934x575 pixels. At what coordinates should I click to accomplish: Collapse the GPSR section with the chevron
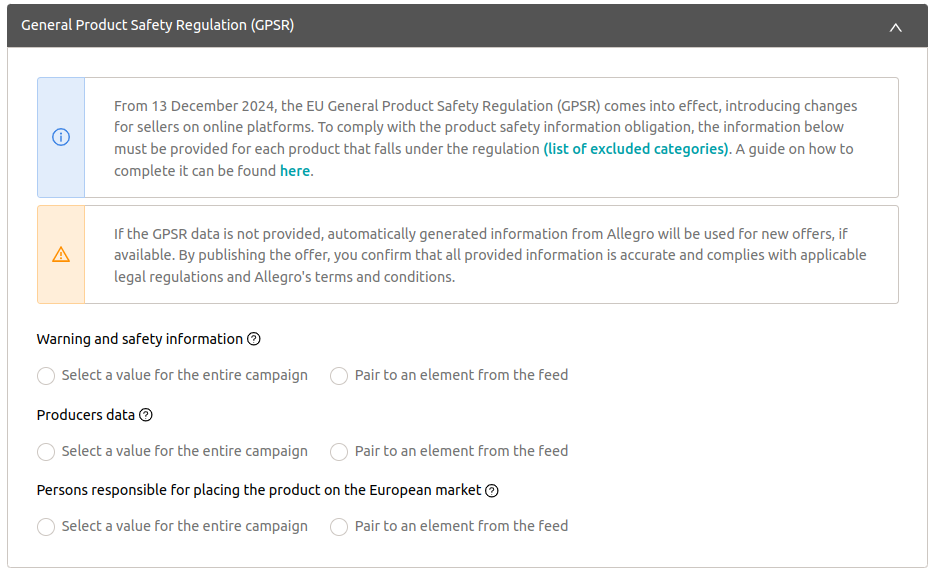(895, 27)
